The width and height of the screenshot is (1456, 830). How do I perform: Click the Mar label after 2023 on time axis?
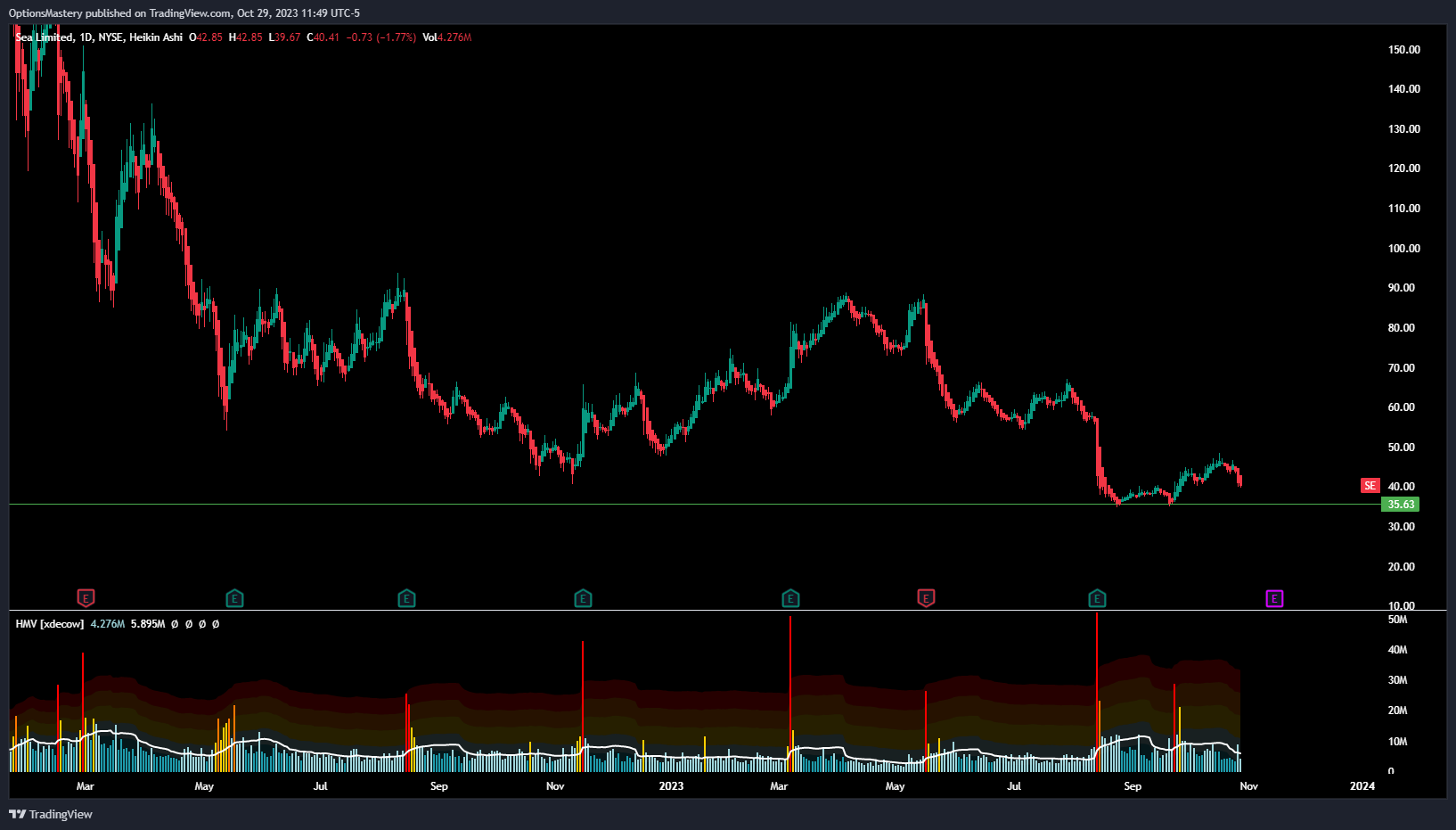[779, 786]
